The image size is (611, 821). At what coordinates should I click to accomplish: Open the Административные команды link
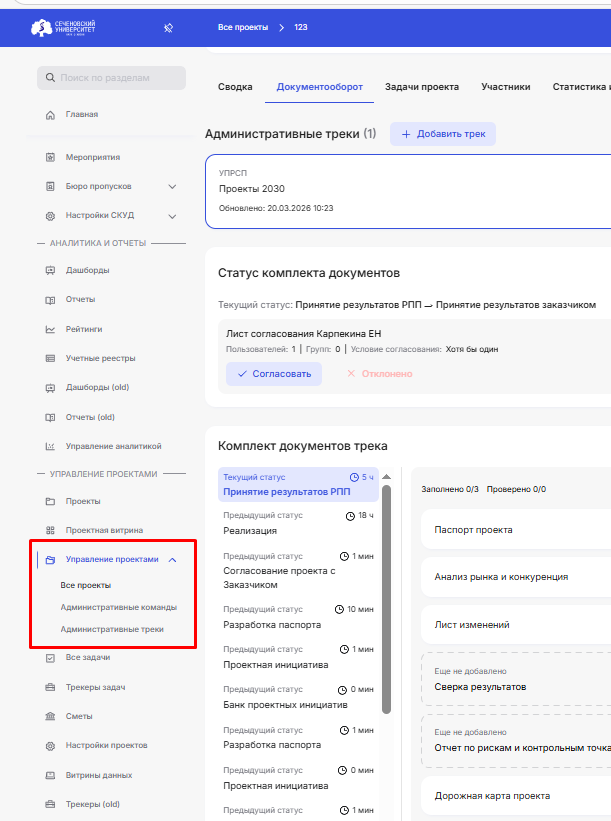[x=118, y=607]
